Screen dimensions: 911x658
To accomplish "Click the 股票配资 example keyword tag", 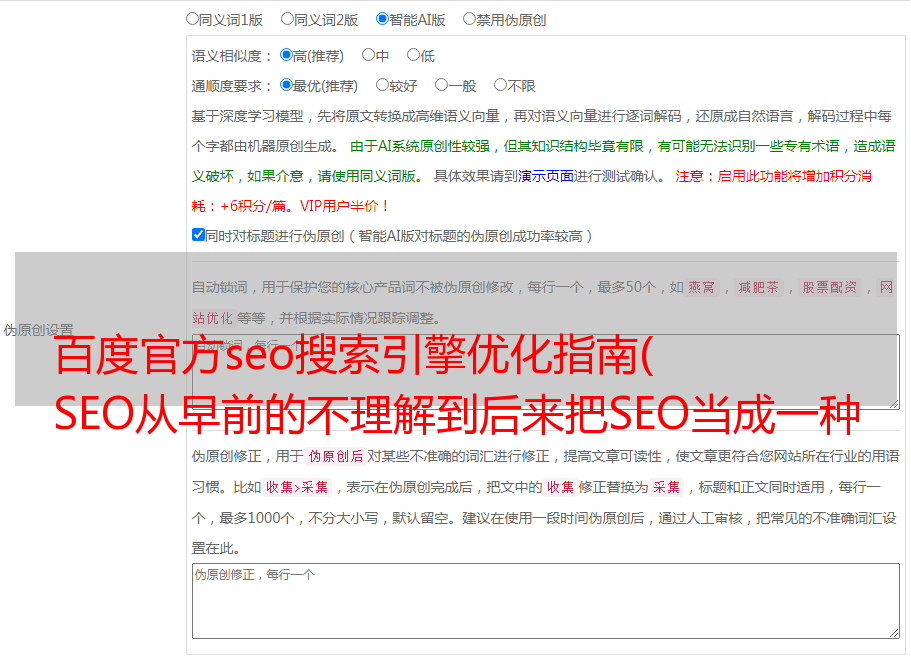I will 830,287.
